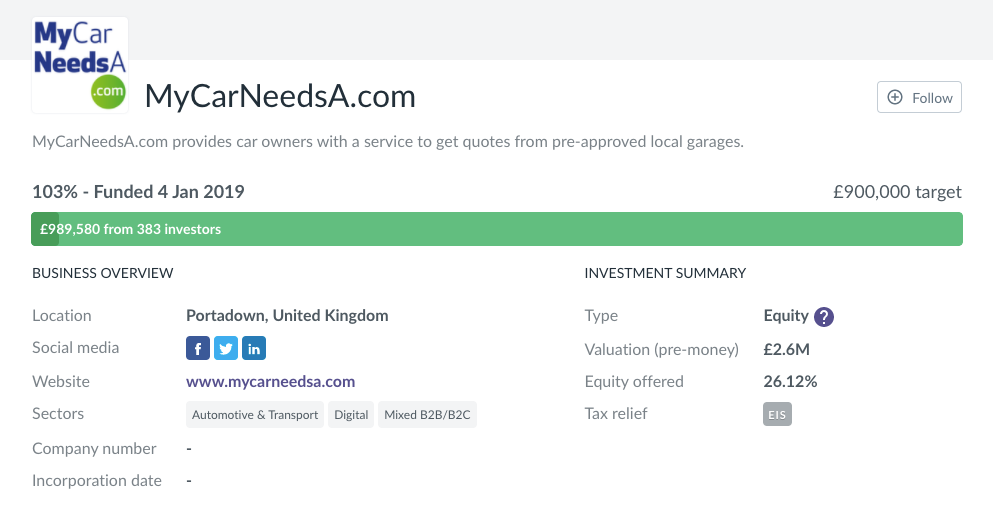Click the Investment Summary heading
Image resolution: width=993 pixels, height=510 pixels.
(x=665, y=273)
